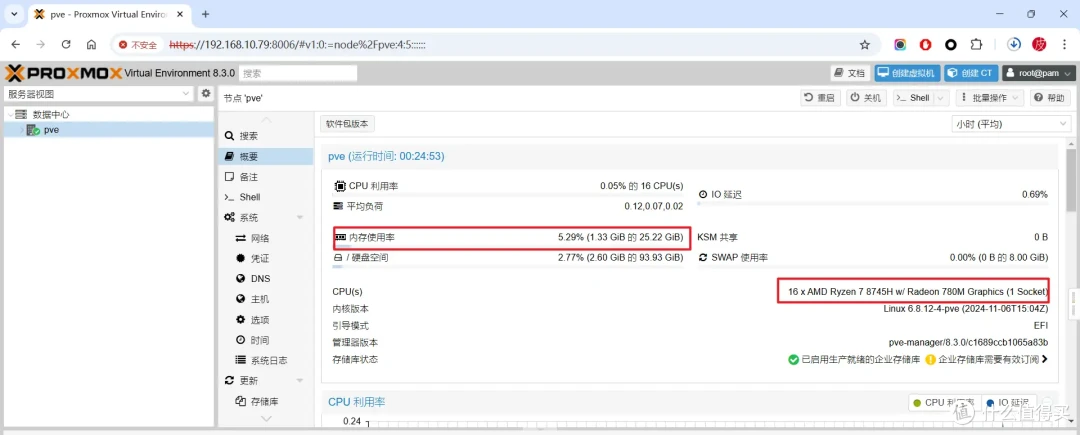Open the server view (服务器视图) dropdown
The width and height of the screenshot is (1080, 435).
tap(99, 94)
